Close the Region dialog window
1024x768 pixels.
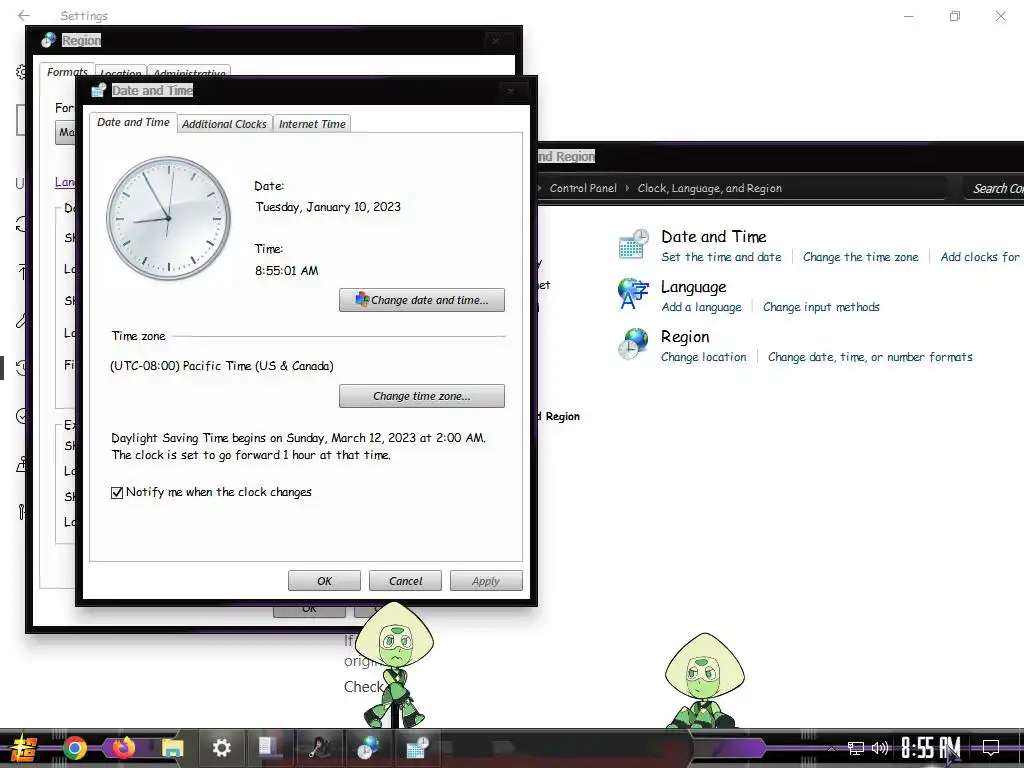pyautogui.click(x=496, y=40)
